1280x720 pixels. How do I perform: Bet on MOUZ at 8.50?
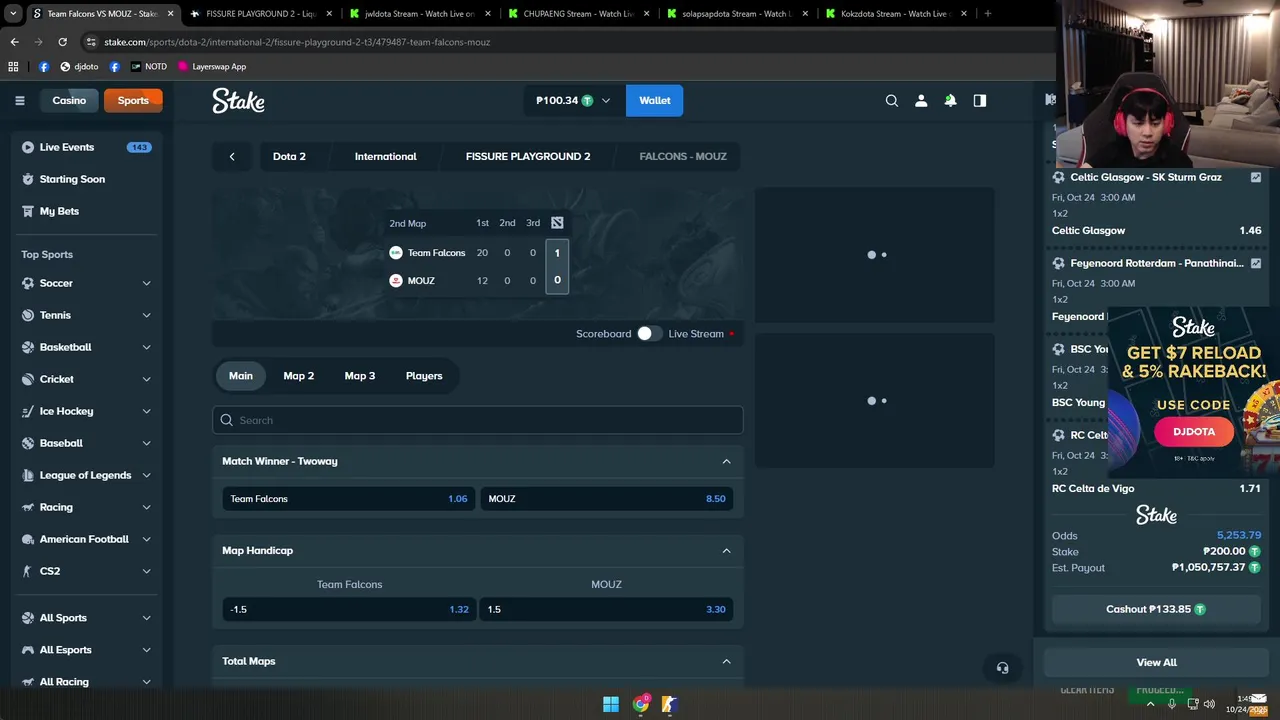point(607,499)
